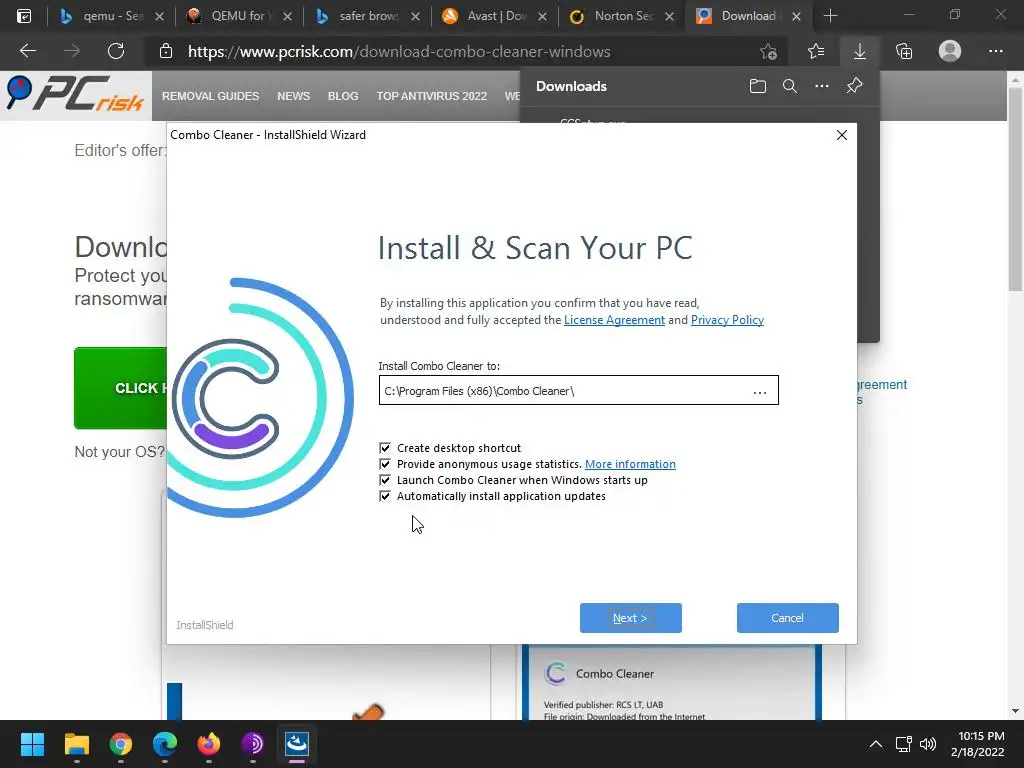The height and width of the screenshot is (768, 1024).
Task: Add page to favorites star icon
Action: (x=769, y=51)
